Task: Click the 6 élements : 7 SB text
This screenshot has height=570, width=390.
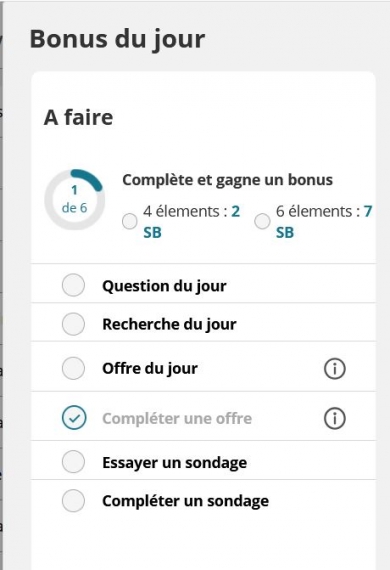Action: tap(324, 221)
